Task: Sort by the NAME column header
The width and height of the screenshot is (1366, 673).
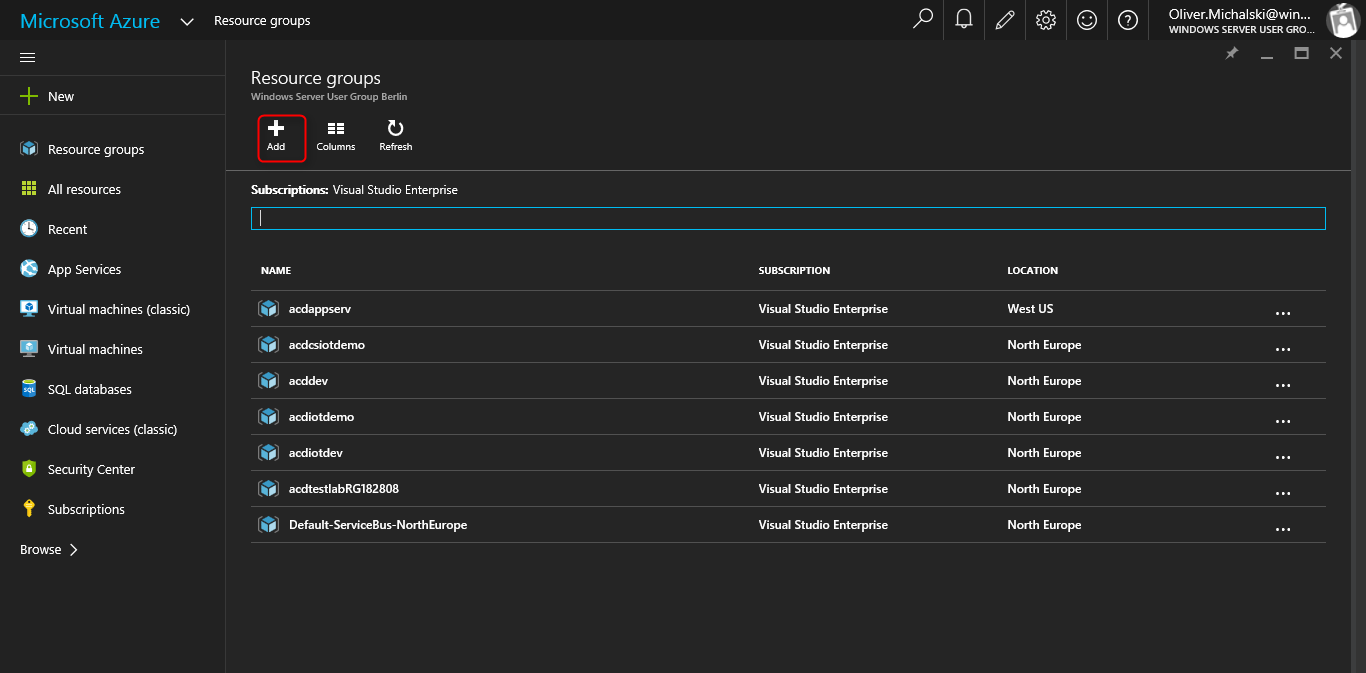Action: click(x=276, y=271)
